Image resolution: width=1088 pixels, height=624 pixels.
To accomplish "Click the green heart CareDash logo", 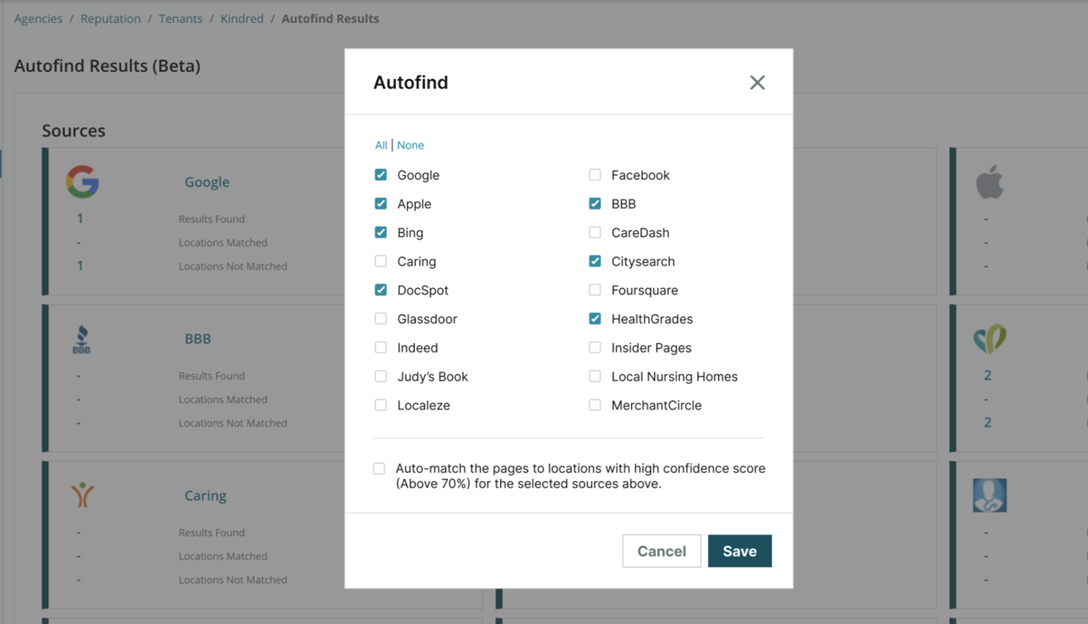I will 989,338.
